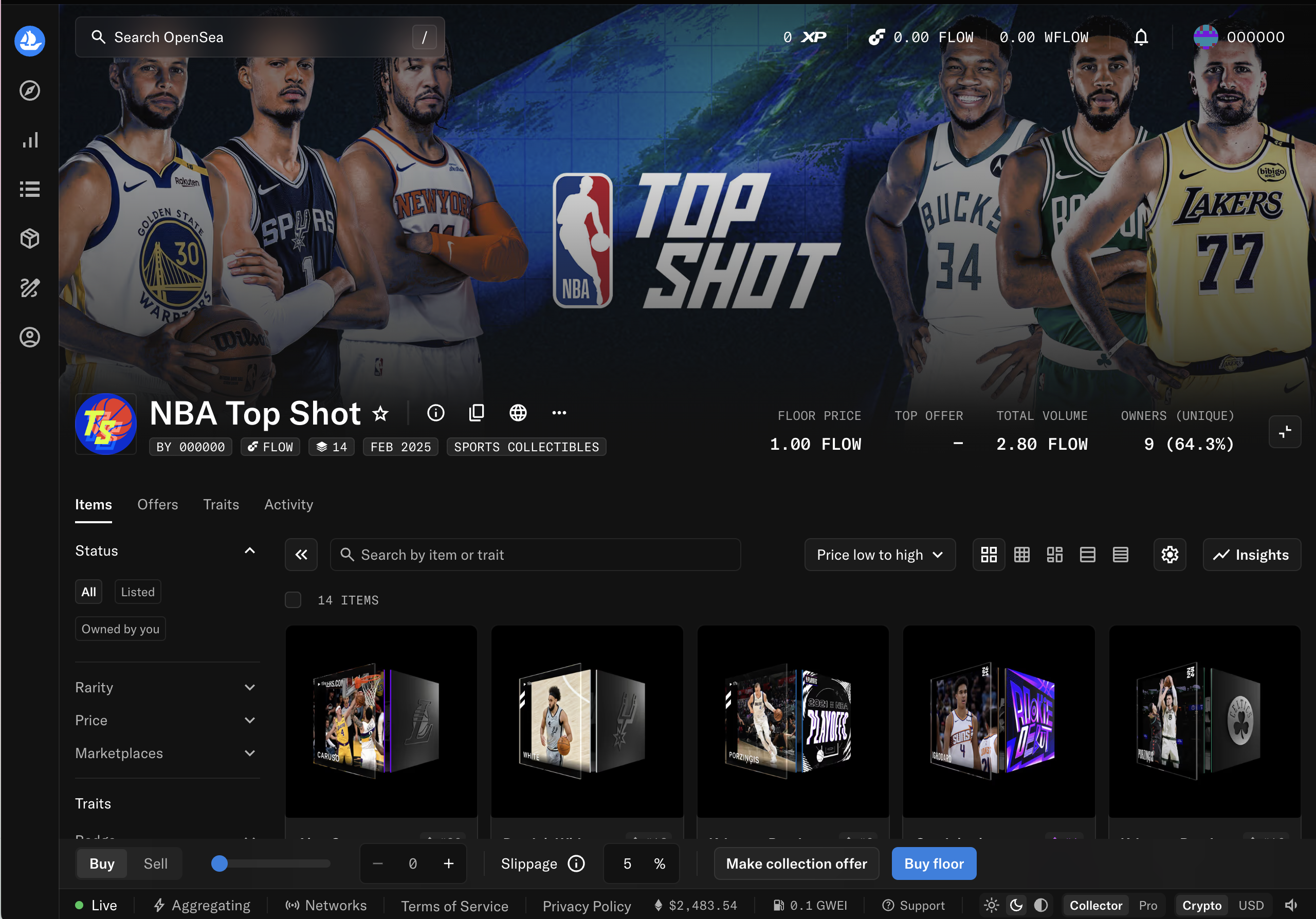This screenshot has height=919, width=1316.
Task: Switch to compact grid view
Action: (x=1022, y=555)
